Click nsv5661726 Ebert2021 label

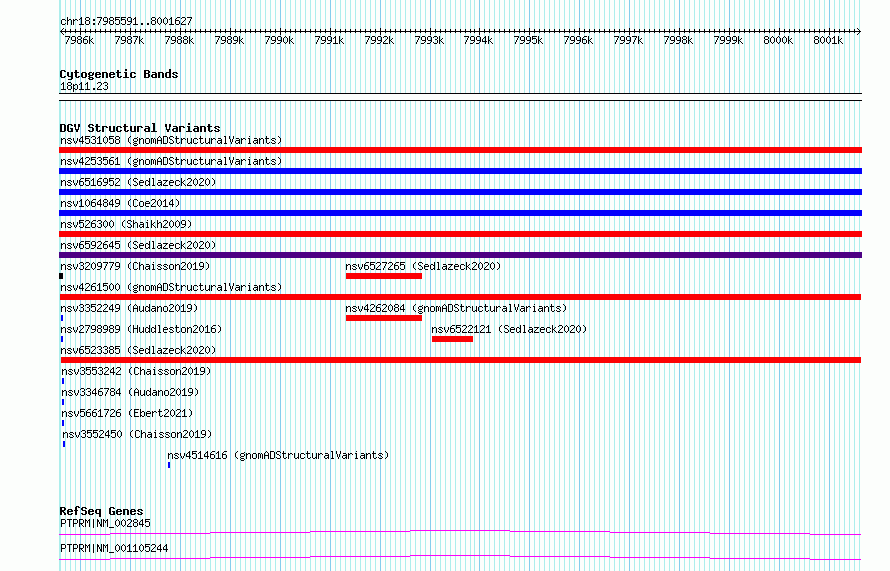click(x=127, y=413)
